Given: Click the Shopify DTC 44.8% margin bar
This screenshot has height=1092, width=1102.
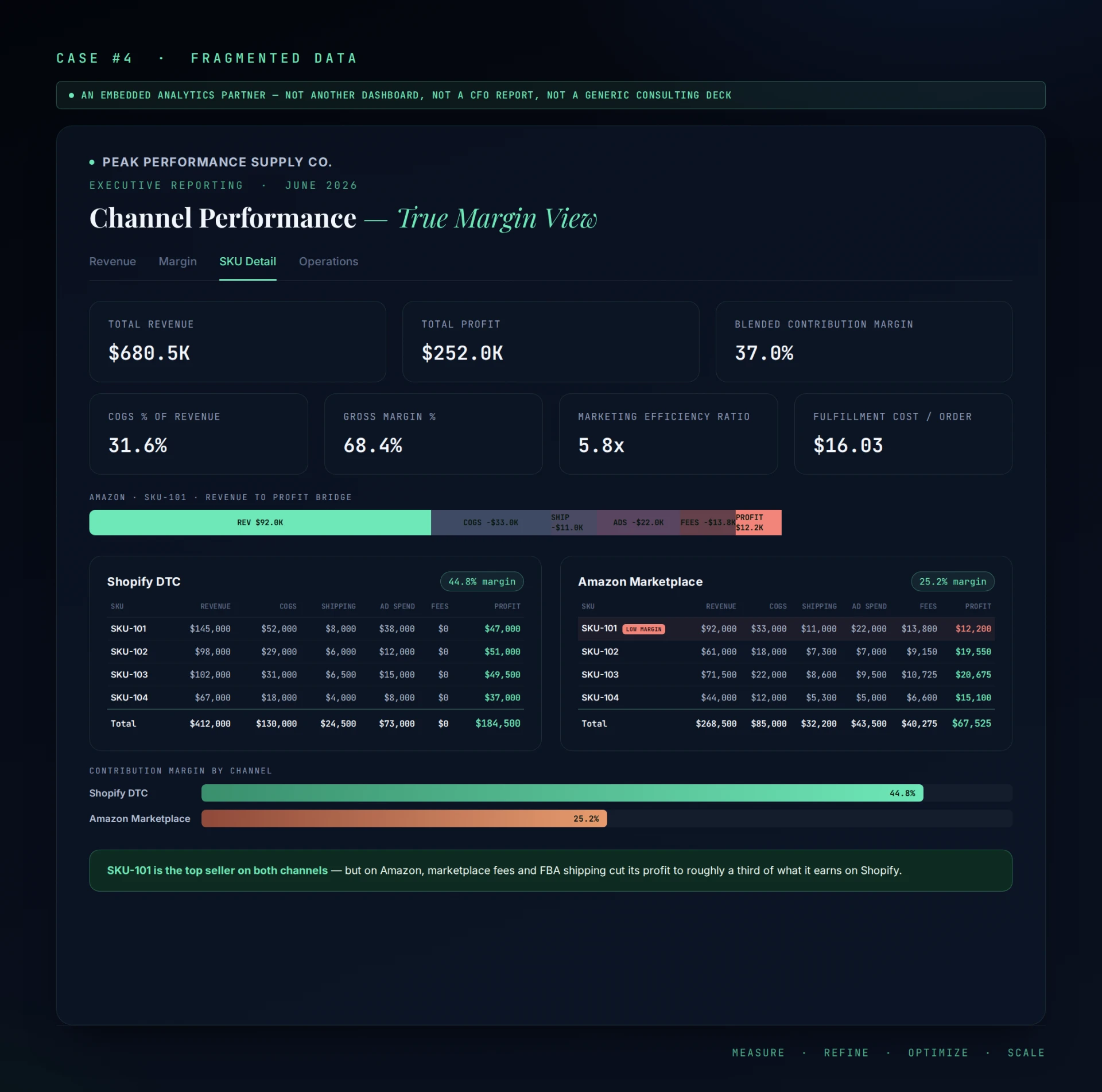Looking at the screenshot, I should [562, 793].
